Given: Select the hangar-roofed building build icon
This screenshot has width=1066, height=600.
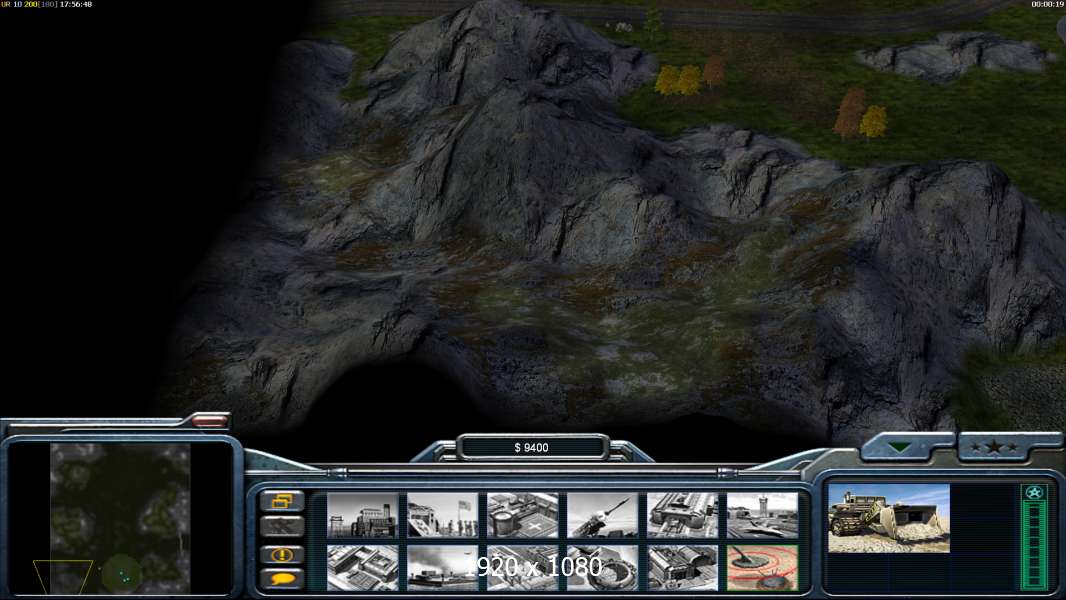Looking at the screenshot, I should coord(682,567).
